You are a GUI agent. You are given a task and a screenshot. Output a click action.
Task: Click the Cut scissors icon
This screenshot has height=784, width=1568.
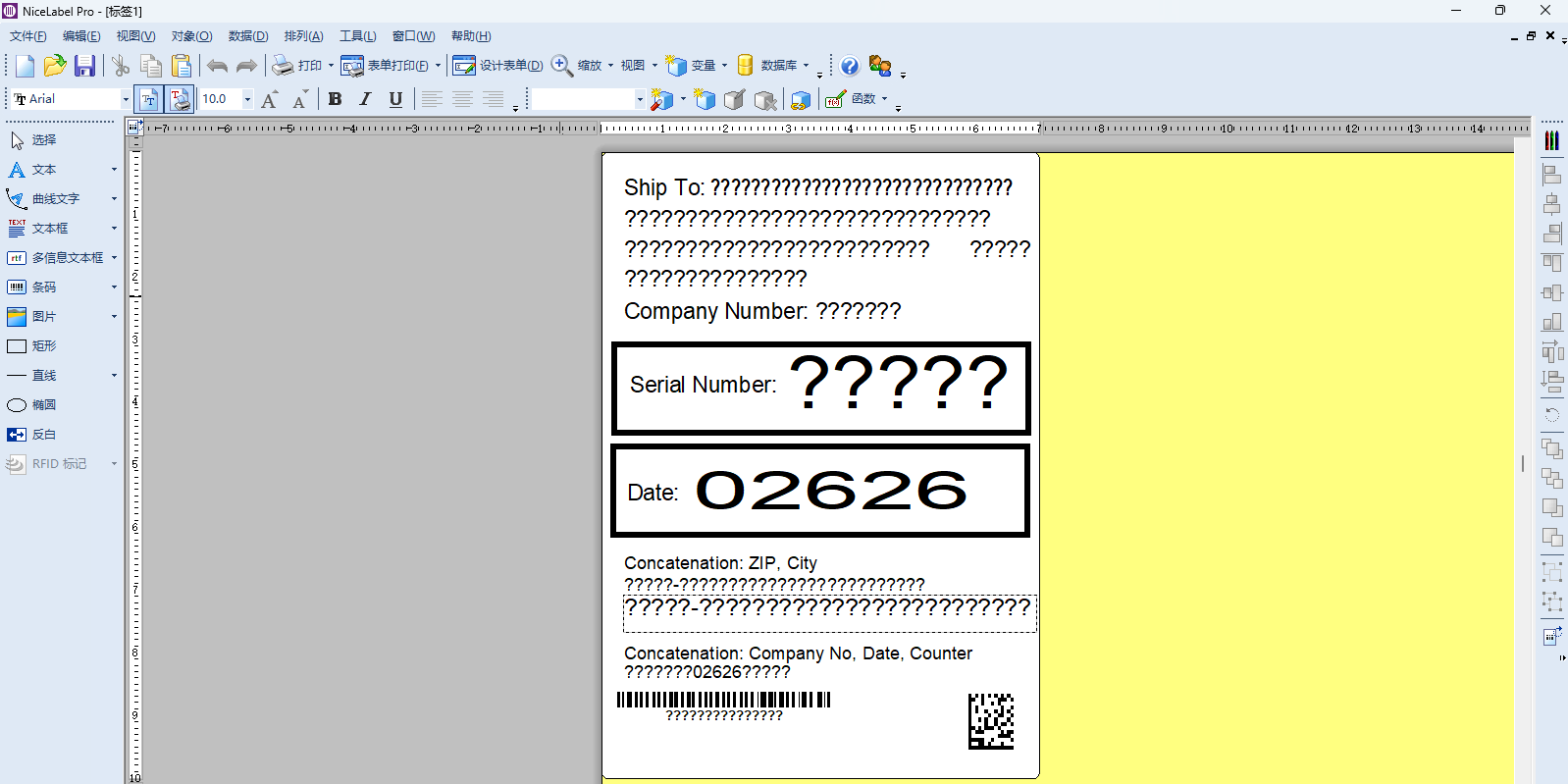coord(121,66)
